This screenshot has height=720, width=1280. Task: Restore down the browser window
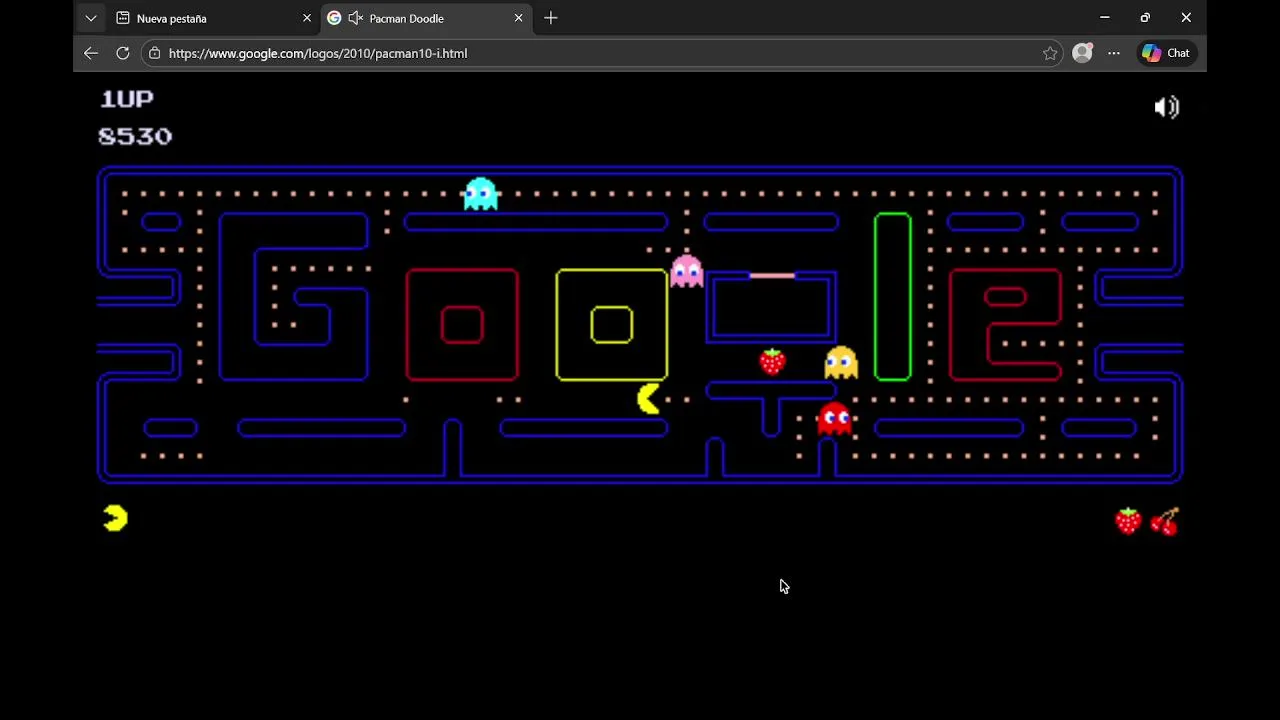click(1145, 18)
